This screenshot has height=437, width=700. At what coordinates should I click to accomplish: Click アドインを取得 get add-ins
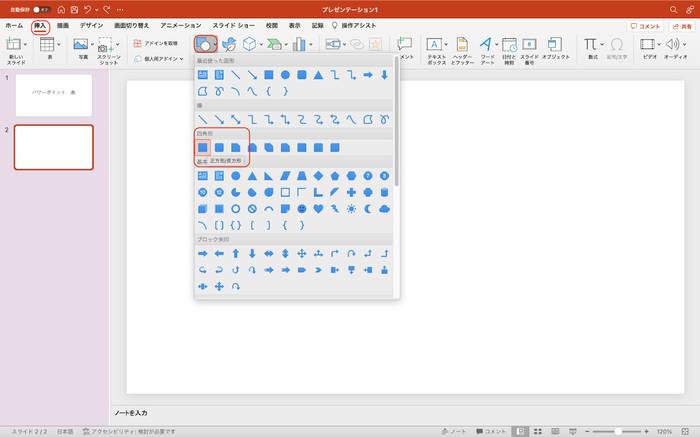(x=156, y=43)
